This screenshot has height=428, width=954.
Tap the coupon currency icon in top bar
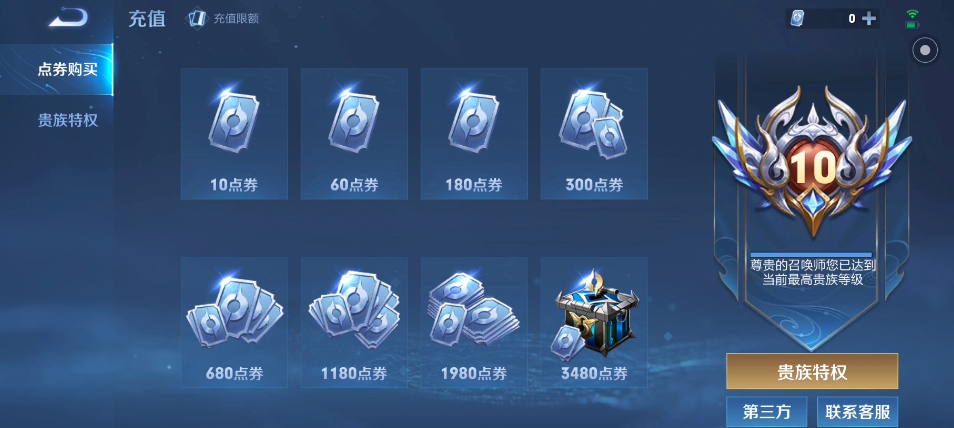point(797,19)
